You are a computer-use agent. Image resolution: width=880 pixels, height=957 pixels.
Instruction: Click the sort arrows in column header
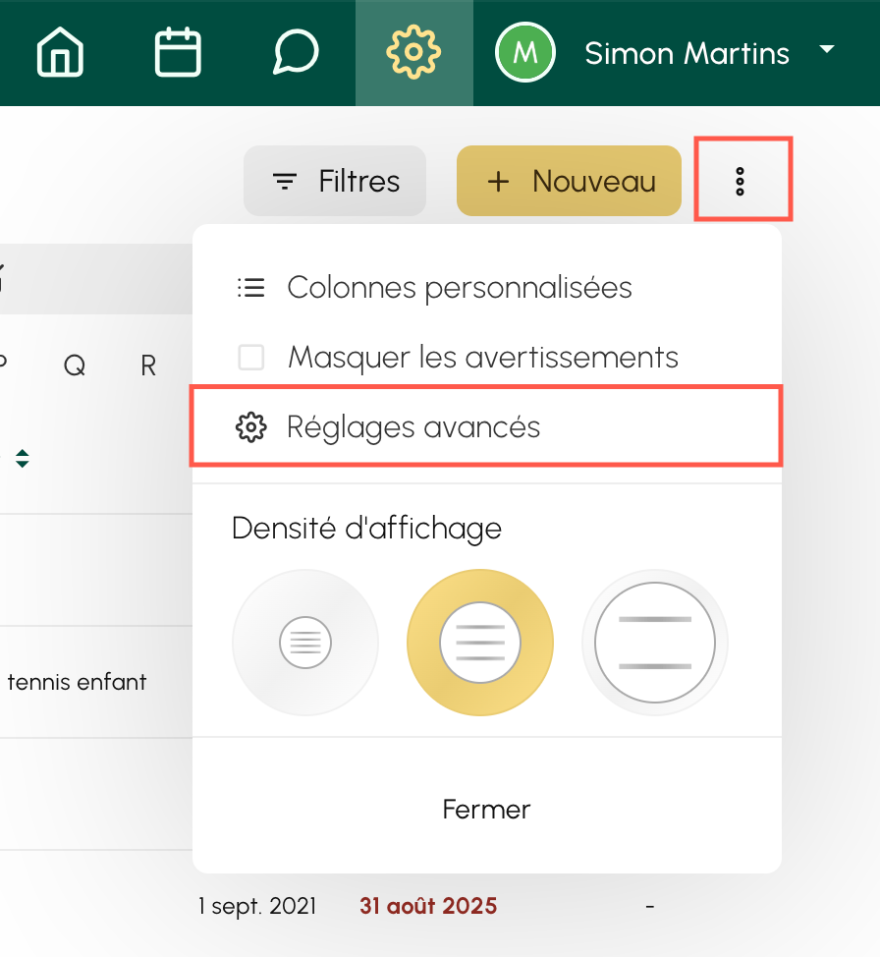pyautogui.click(x=22, y=459)
